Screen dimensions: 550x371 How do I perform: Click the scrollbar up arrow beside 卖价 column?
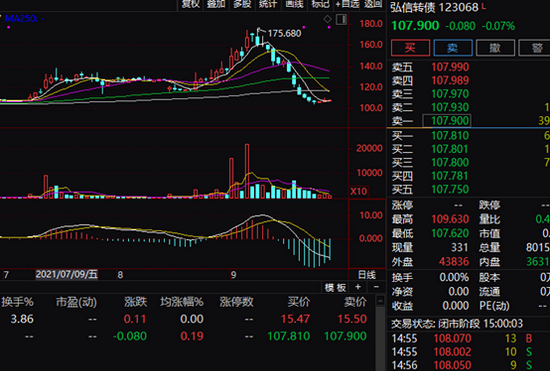click(x=380, y=300)
